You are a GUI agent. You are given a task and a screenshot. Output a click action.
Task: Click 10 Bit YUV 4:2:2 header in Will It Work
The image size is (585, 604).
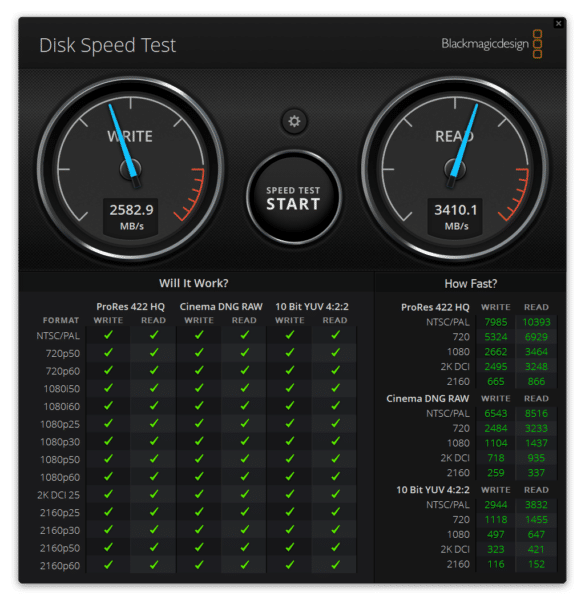[312, 307]
